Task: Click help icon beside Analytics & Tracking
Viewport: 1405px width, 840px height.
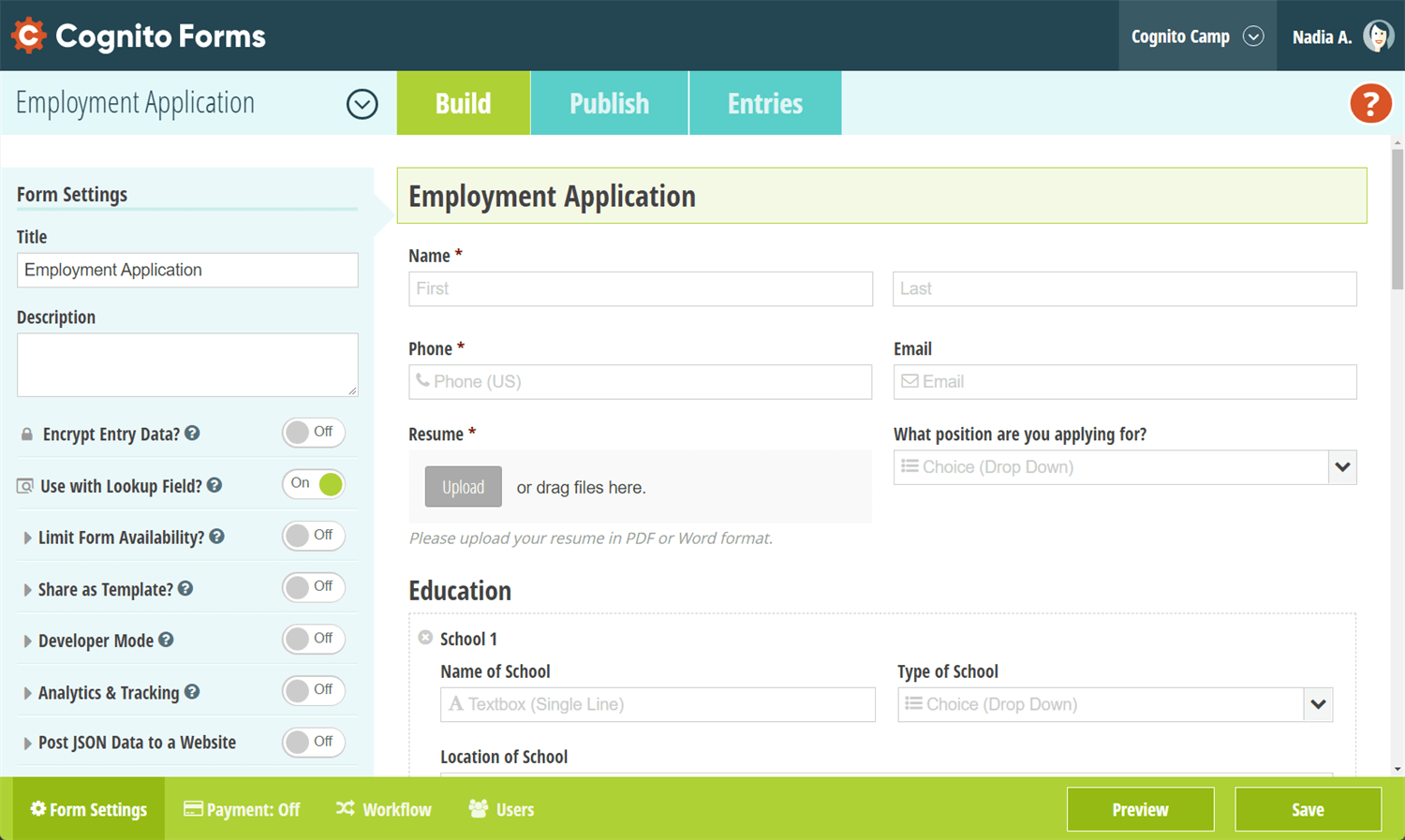Action: [x=192, y=692]
